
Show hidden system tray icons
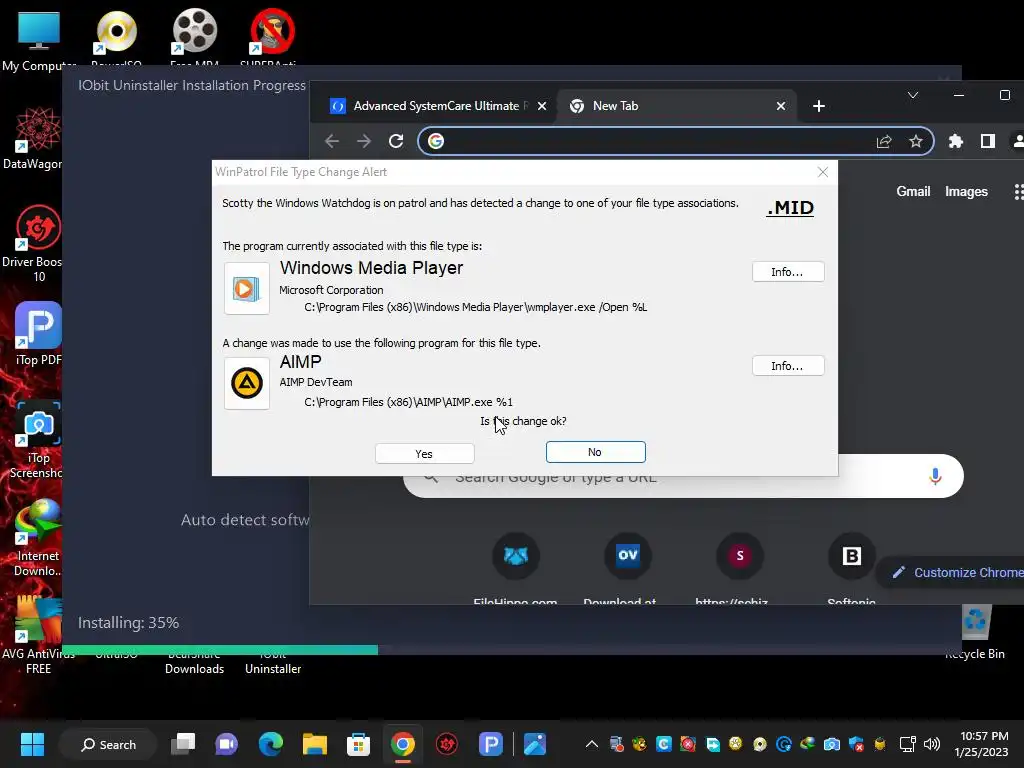coord(592,744)
